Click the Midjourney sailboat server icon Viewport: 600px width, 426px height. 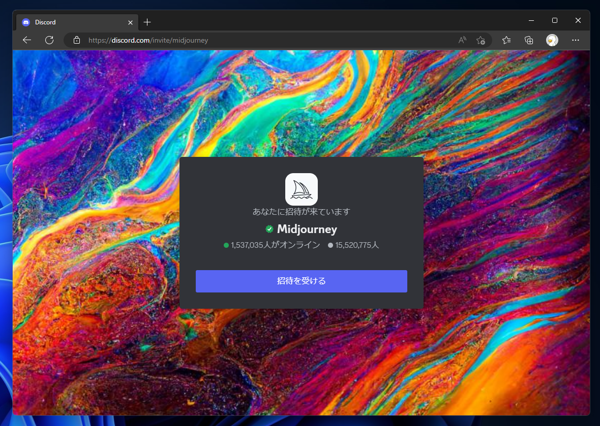(x=301, y=189)
